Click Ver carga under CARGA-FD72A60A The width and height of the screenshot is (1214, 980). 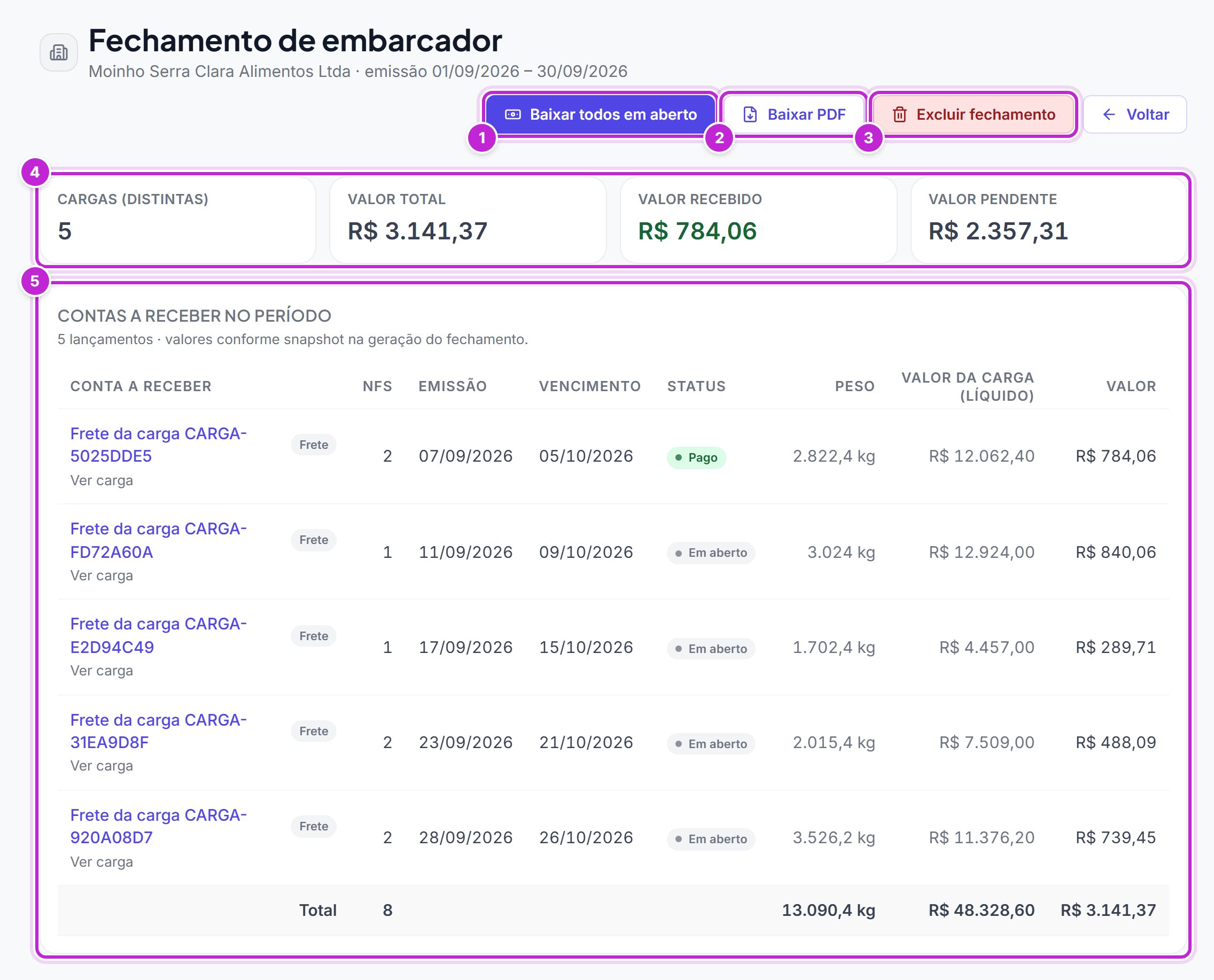click(x=102, y=576)
